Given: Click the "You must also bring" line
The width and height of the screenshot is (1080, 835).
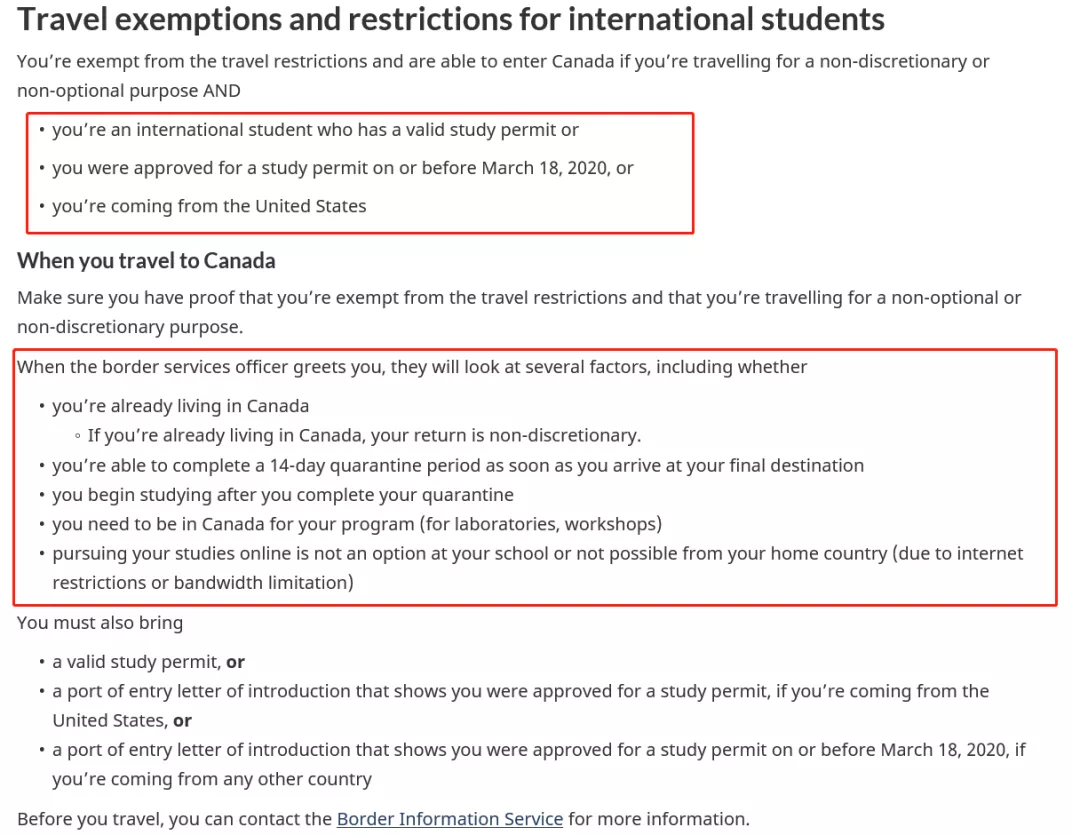Looking at the screenshot, I should tap(100, 623).
